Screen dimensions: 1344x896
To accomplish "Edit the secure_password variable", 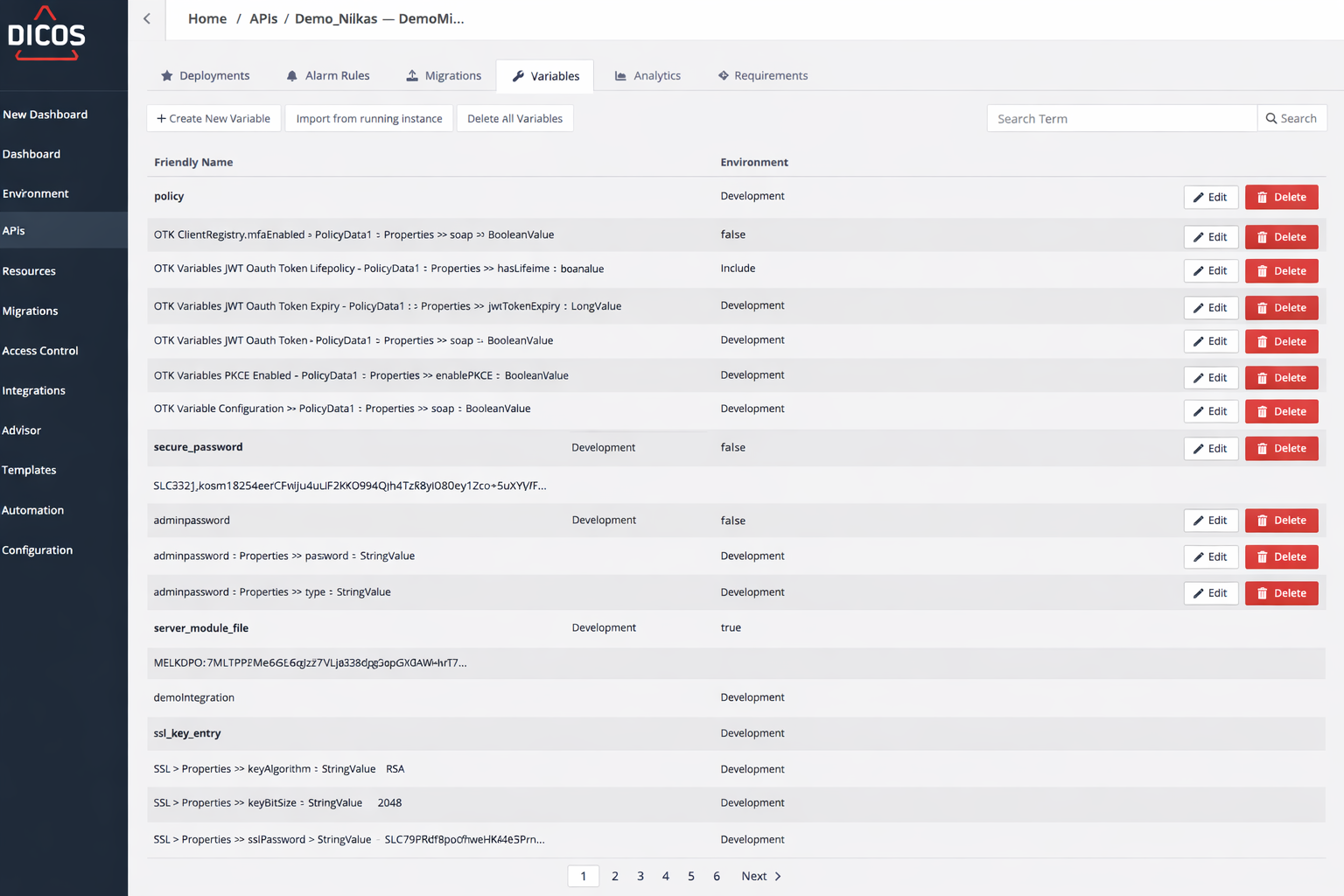I will pos(1210,449).
